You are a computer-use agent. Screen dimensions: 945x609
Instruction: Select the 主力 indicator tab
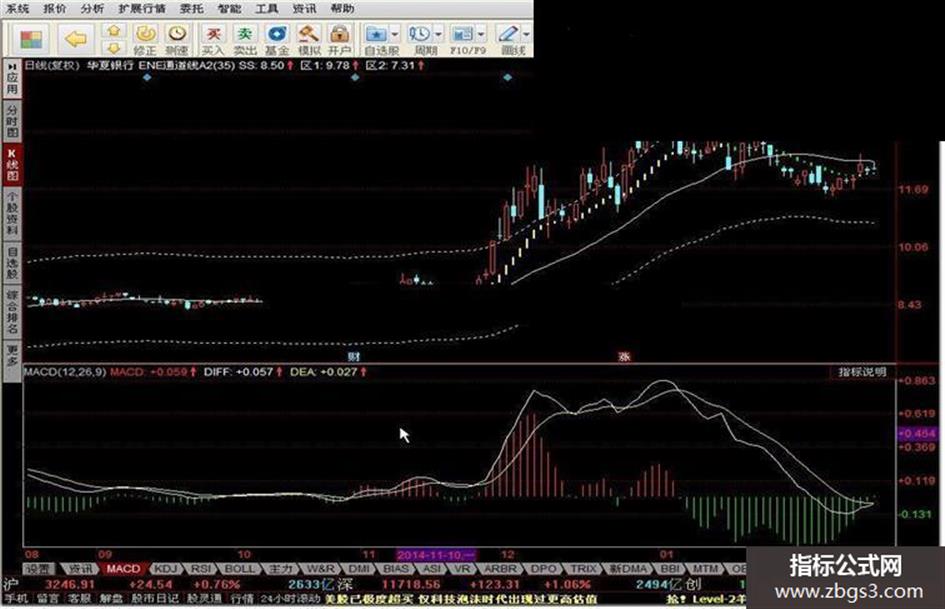coord(280,569)
